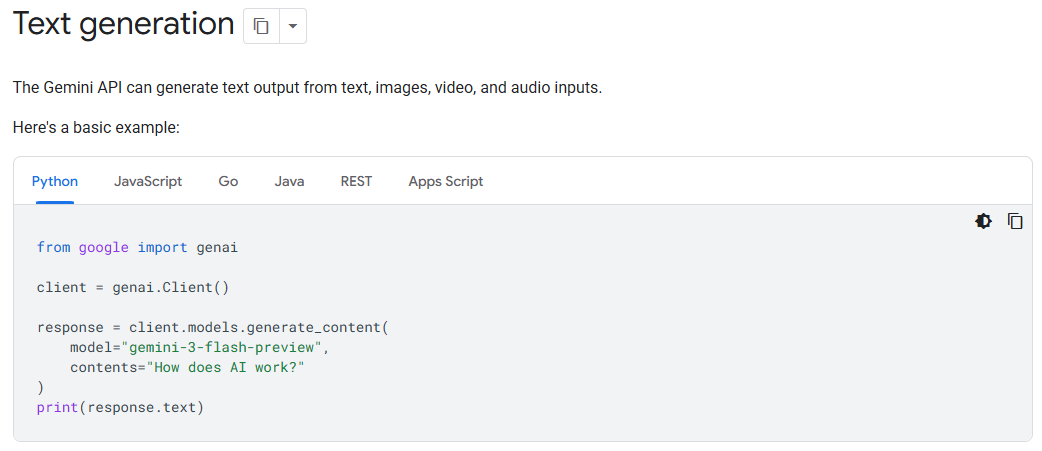The width and height of the screenshot is (1042, 451).
Task: Show the Java code example tab
Action: coord(289,181)
